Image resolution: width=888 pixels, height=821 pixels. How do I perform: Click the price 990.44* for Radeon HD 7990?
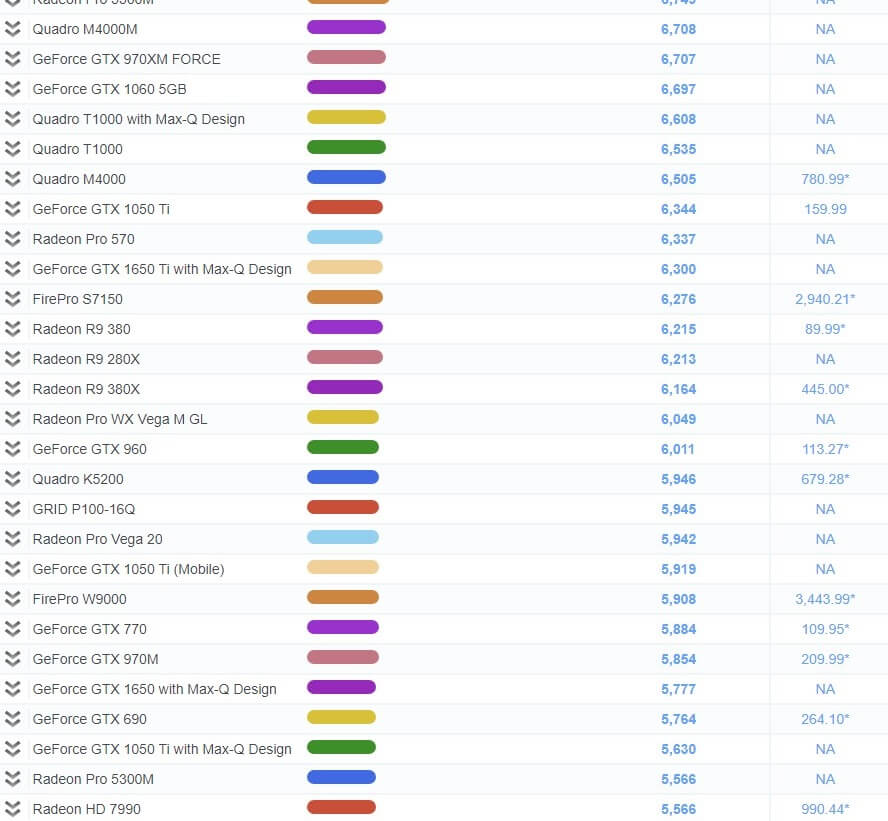(x=825, y=810)
